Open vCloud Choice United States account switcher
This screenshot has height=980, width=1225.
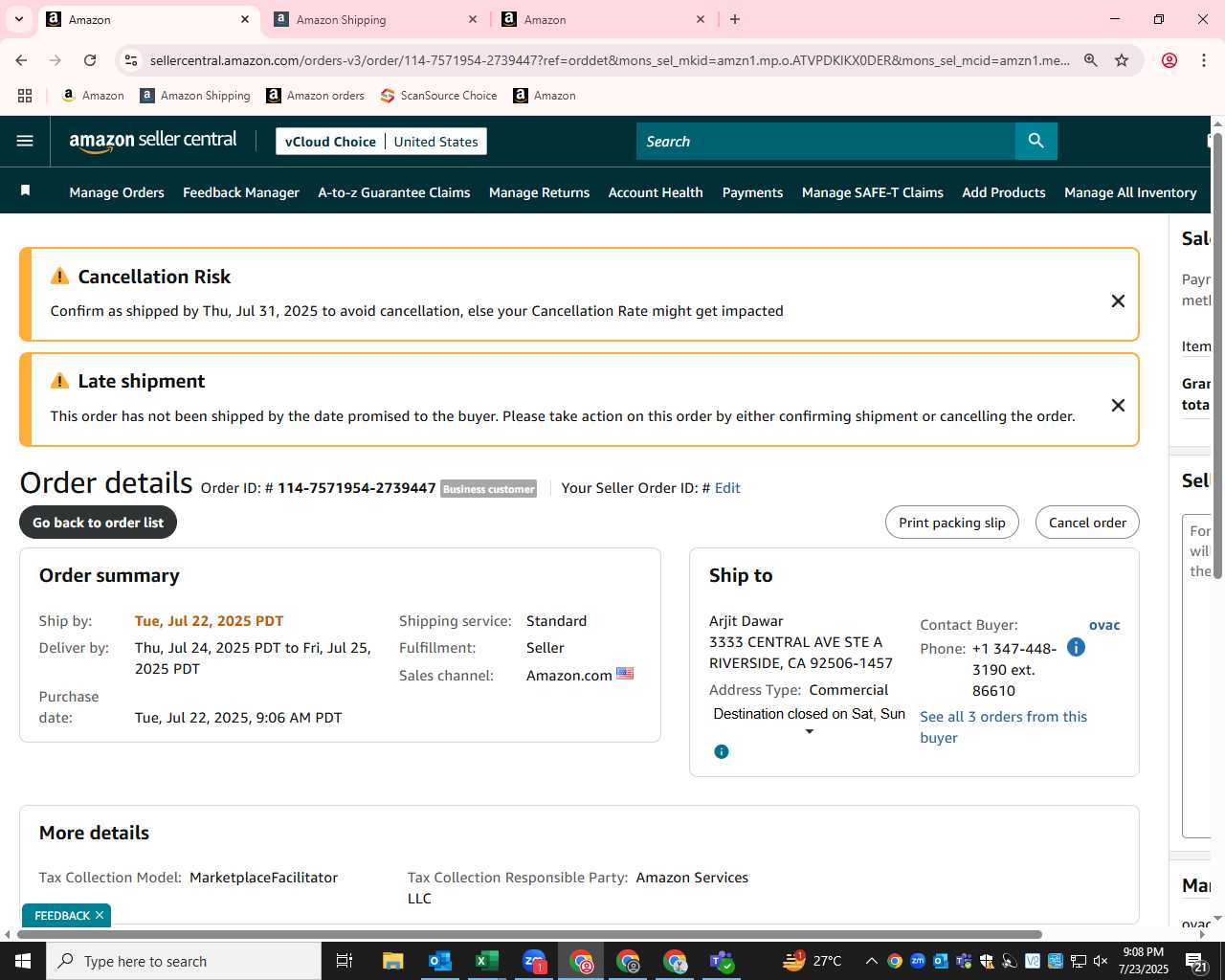pos(381,141)
